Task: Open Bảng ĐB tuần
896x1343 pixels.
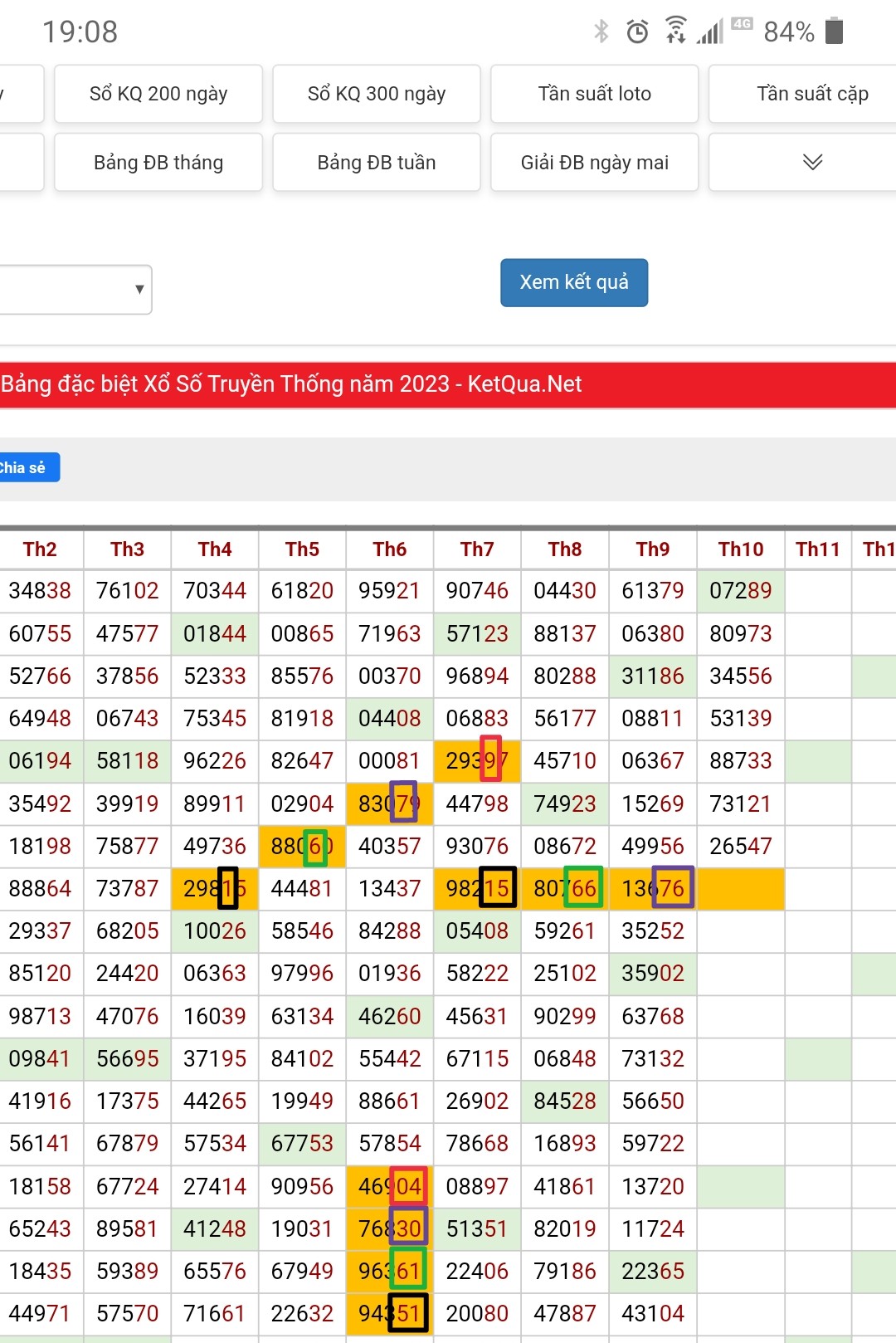Action: (x=377, y=162)
